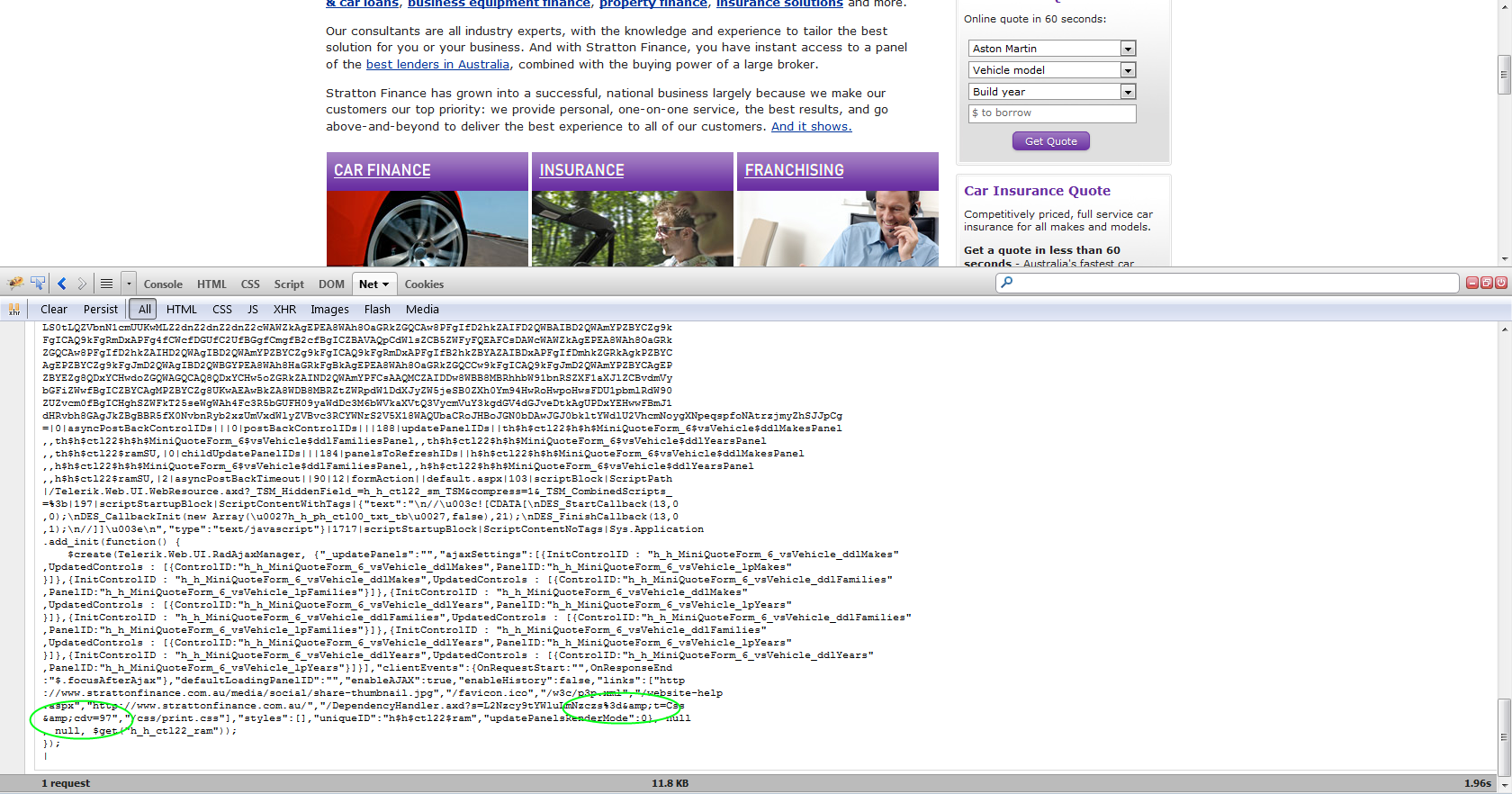The image size is (1512, 794).
Task: Deactivate Firebug with the power icon
Action: tap(1500, 283)
